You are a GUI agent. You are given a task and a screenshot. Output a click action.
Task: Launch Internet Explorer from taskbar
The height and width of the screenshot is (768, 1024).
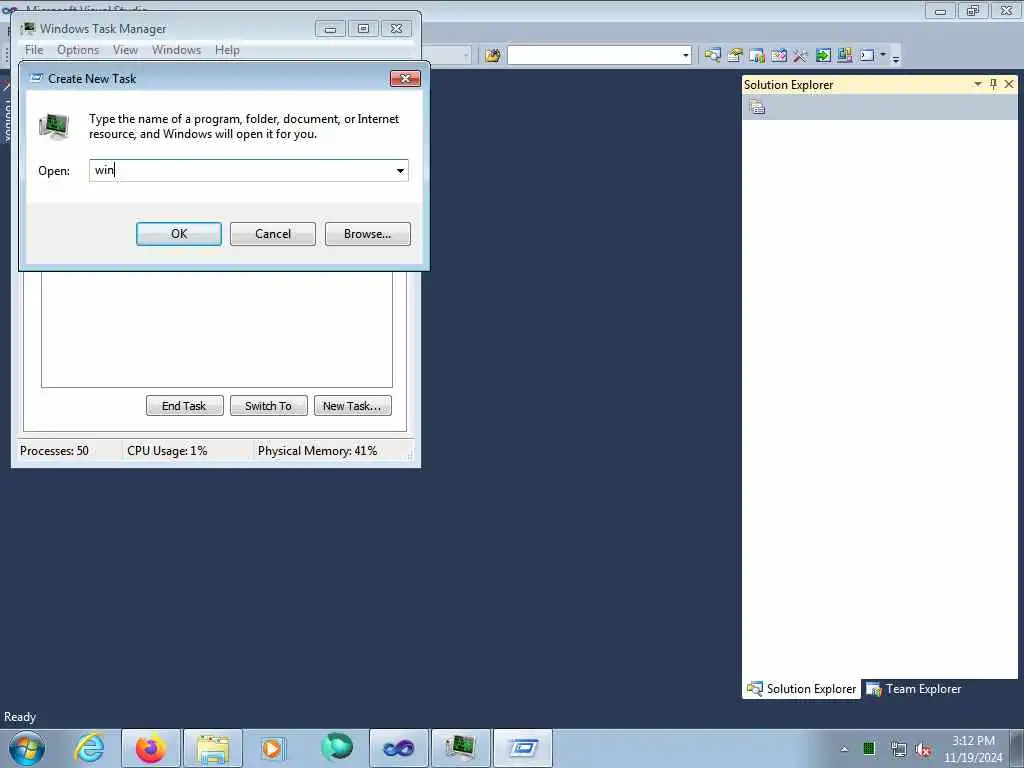89,748
